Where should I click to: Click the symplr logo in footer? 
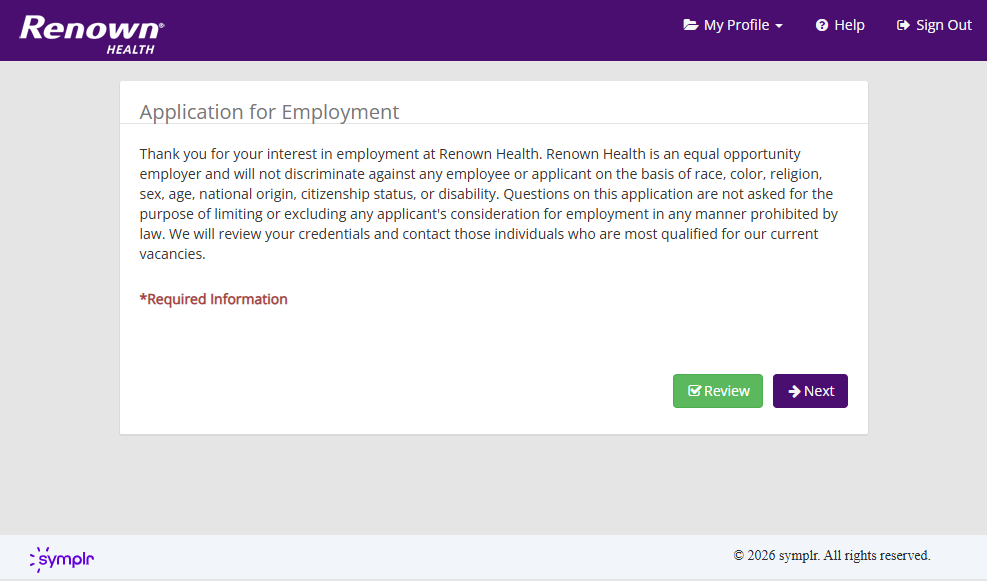click(x=62, y=558)
